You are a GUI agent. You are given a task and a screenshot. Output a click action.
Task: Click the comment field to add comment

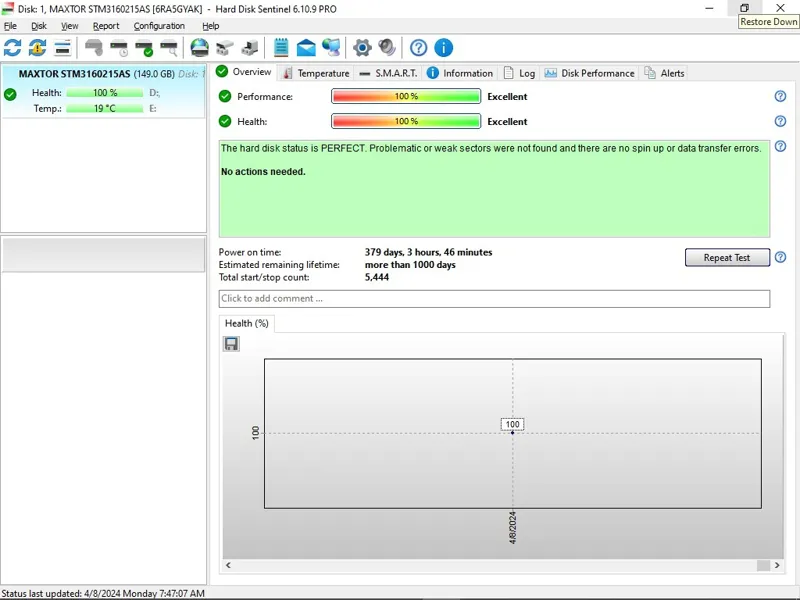[494, 298]
